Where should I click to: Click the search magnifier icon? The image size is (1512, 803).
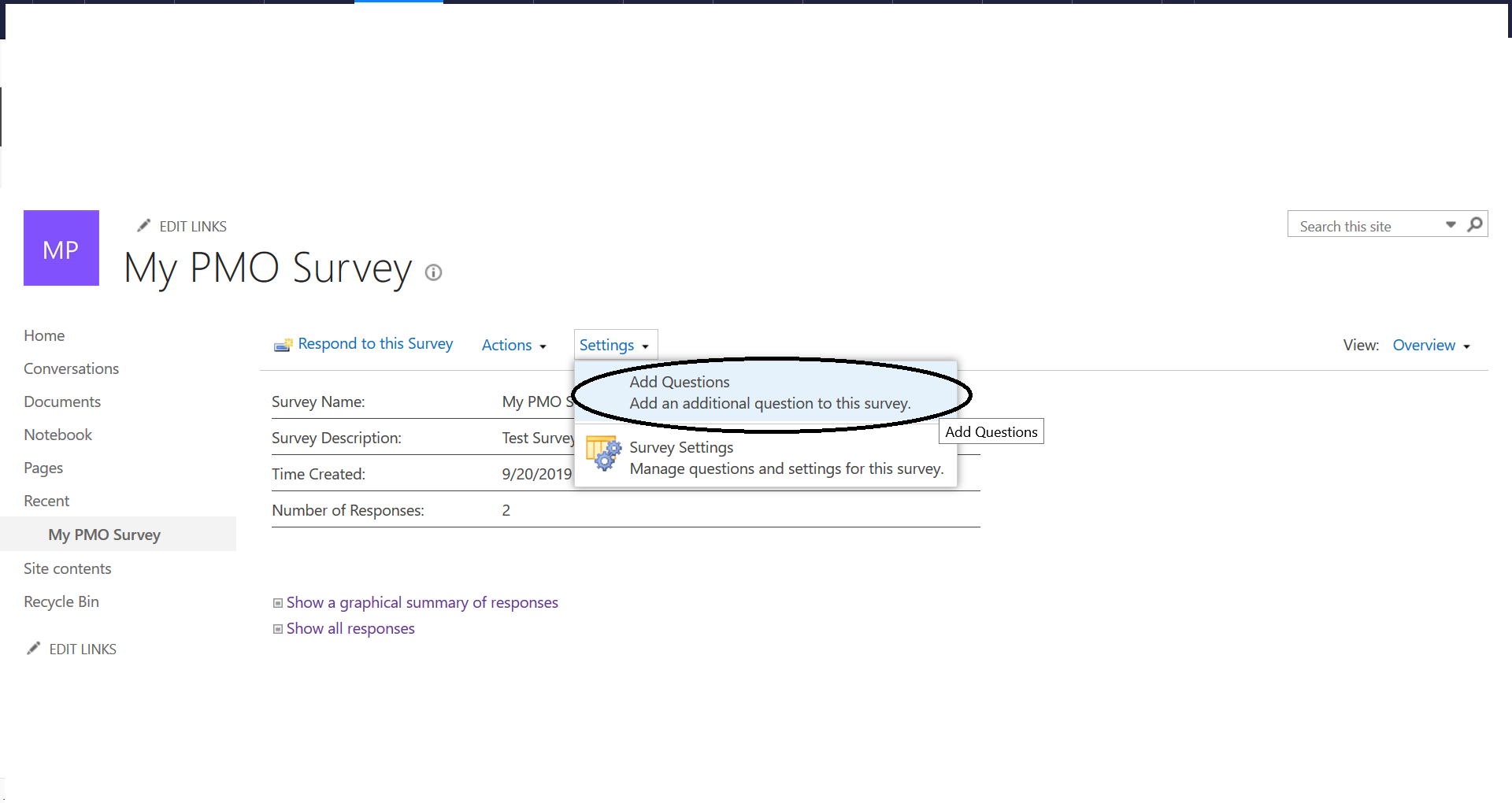tap(1475, 224)
